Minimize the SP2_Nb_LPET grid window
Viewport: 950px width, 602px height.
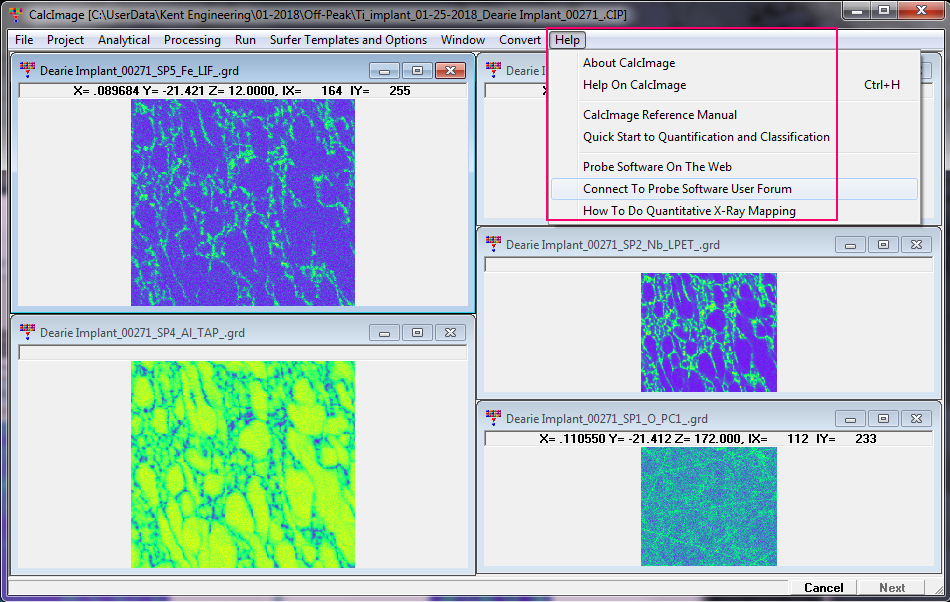pos(850,245)
